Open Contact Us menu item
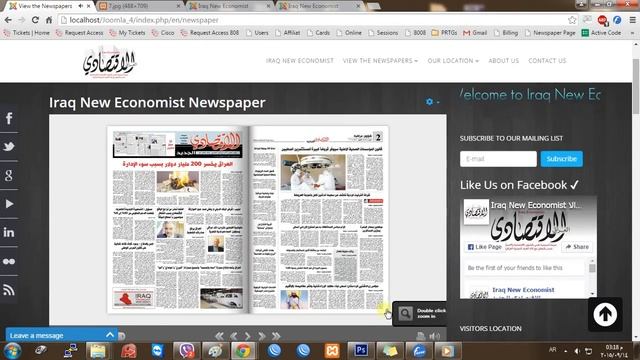 point(547,60)
